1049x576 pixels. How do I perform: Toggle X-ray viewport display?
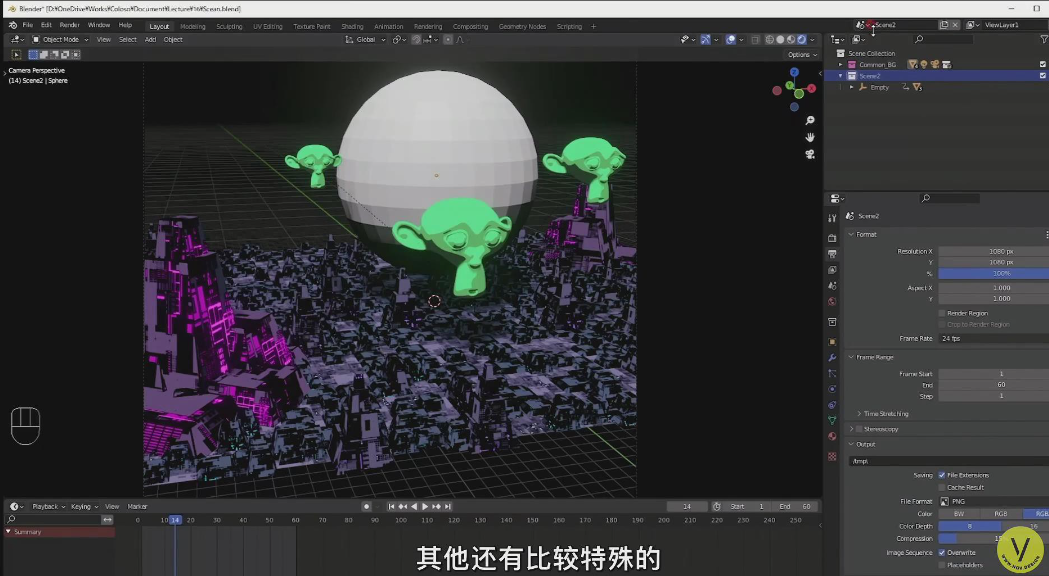pos(755,39)
